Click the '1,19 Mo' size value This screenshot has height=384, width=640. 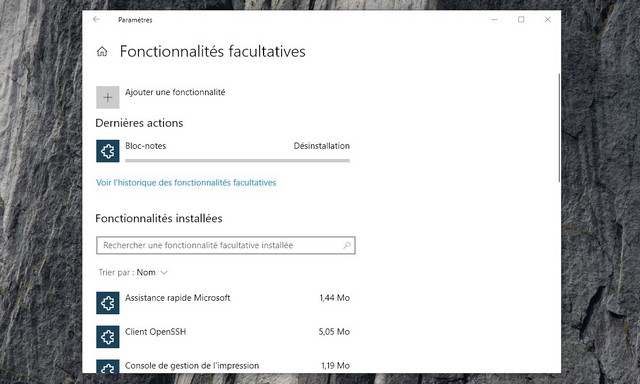point(336,366)
